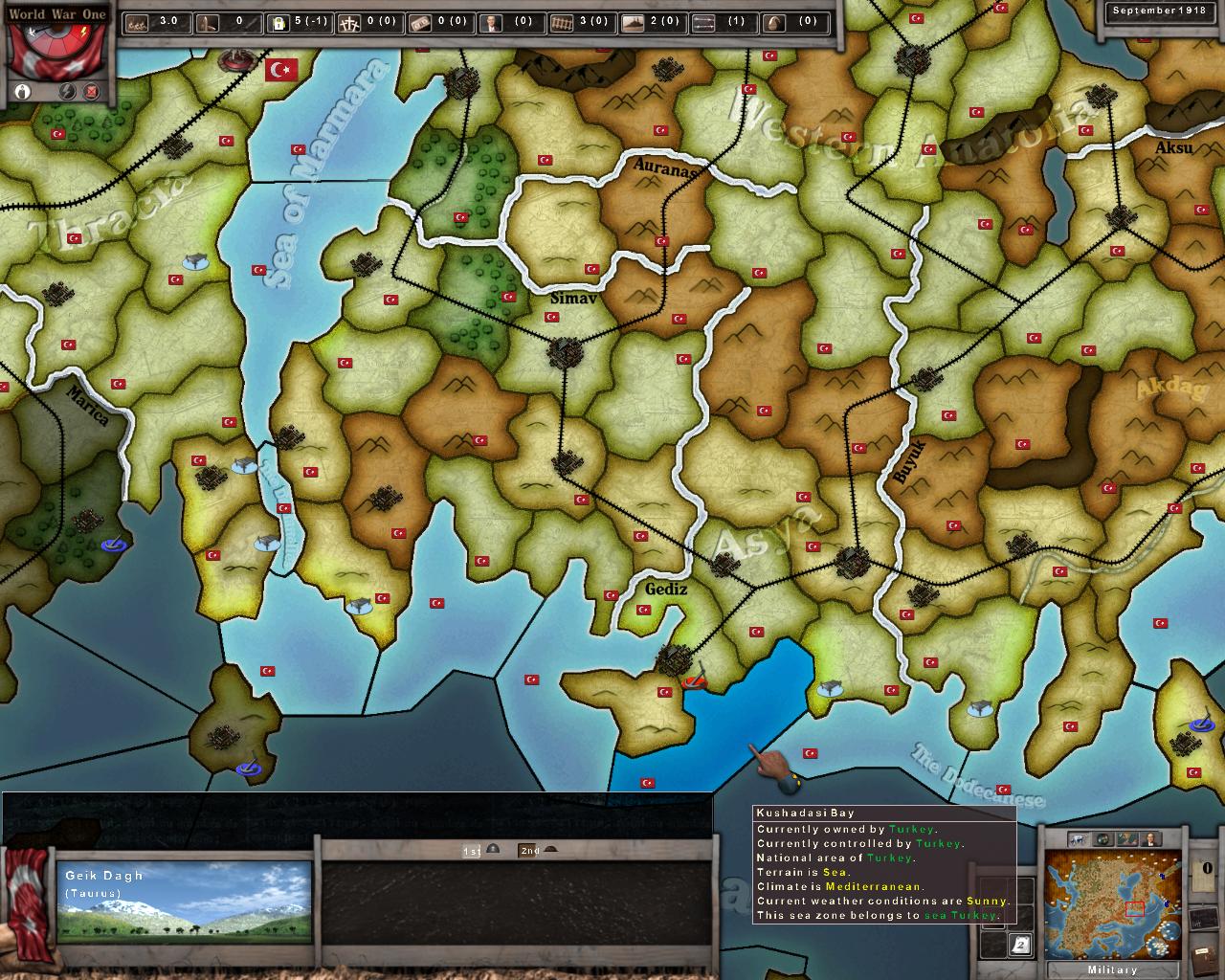Image resolution: width=1225 pixels, height=980 pixels.
Task: Click the red X icon under the flag
Action: click(x=92, y=92)
